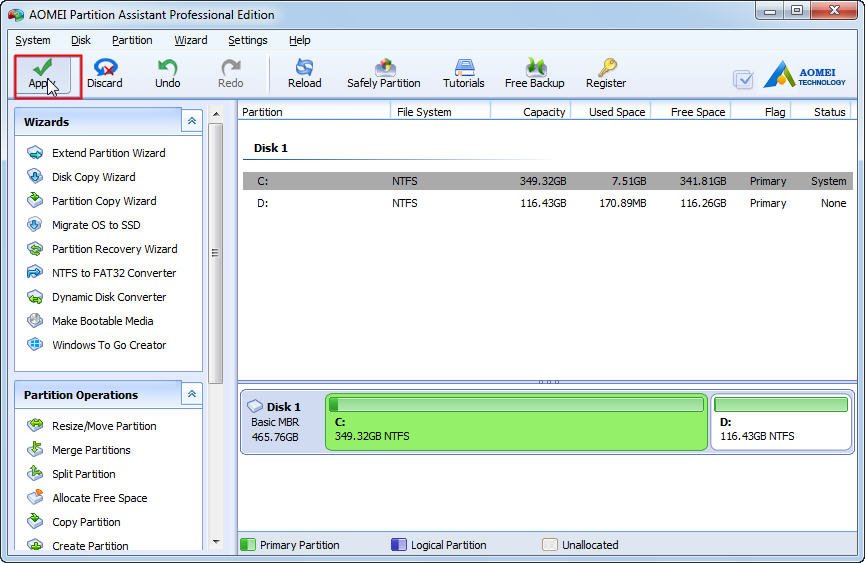Image resolution: width=865 pixels, height=563 pixels.
Task: Open the System menu
Action: pos(33,40)
